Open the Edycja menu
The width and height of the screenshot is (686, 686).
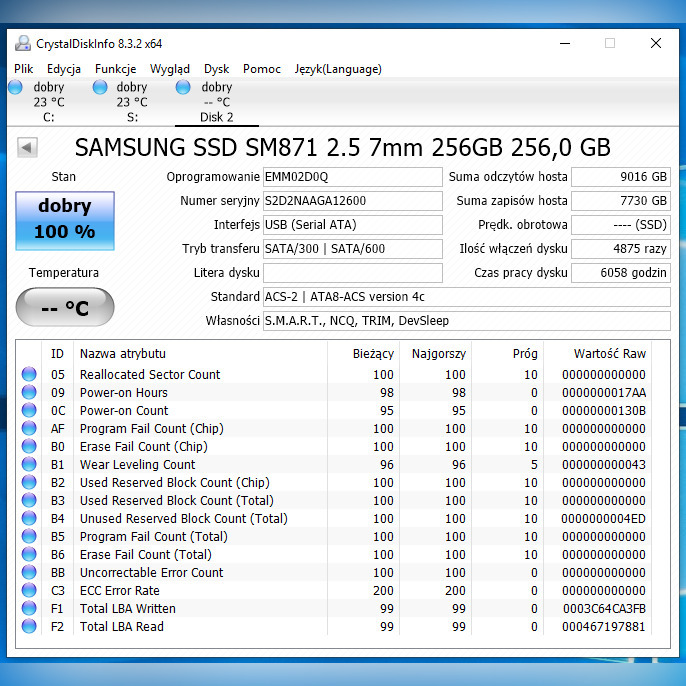64,69
